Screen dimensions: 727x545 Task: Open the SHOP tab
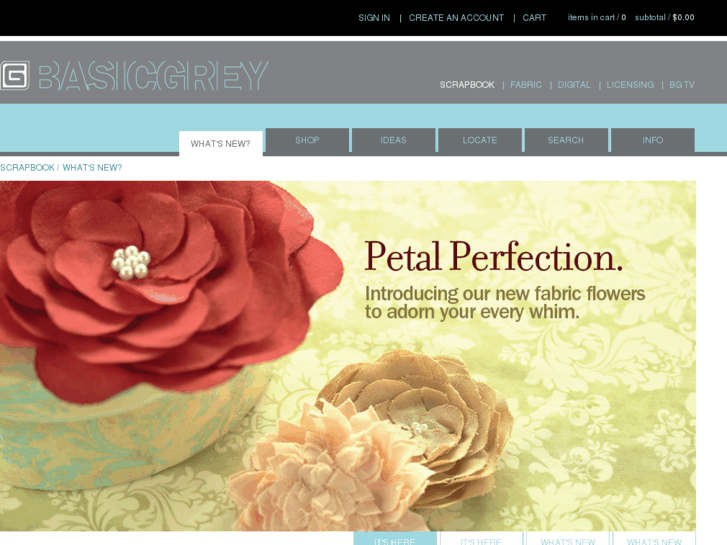(x=307, y=140)
